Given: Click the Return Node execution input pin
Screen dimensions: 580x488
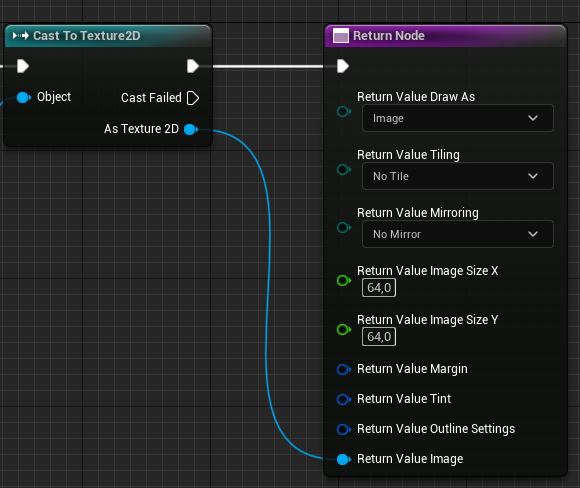Looking at the screenshot, I should tap(343, 66).
